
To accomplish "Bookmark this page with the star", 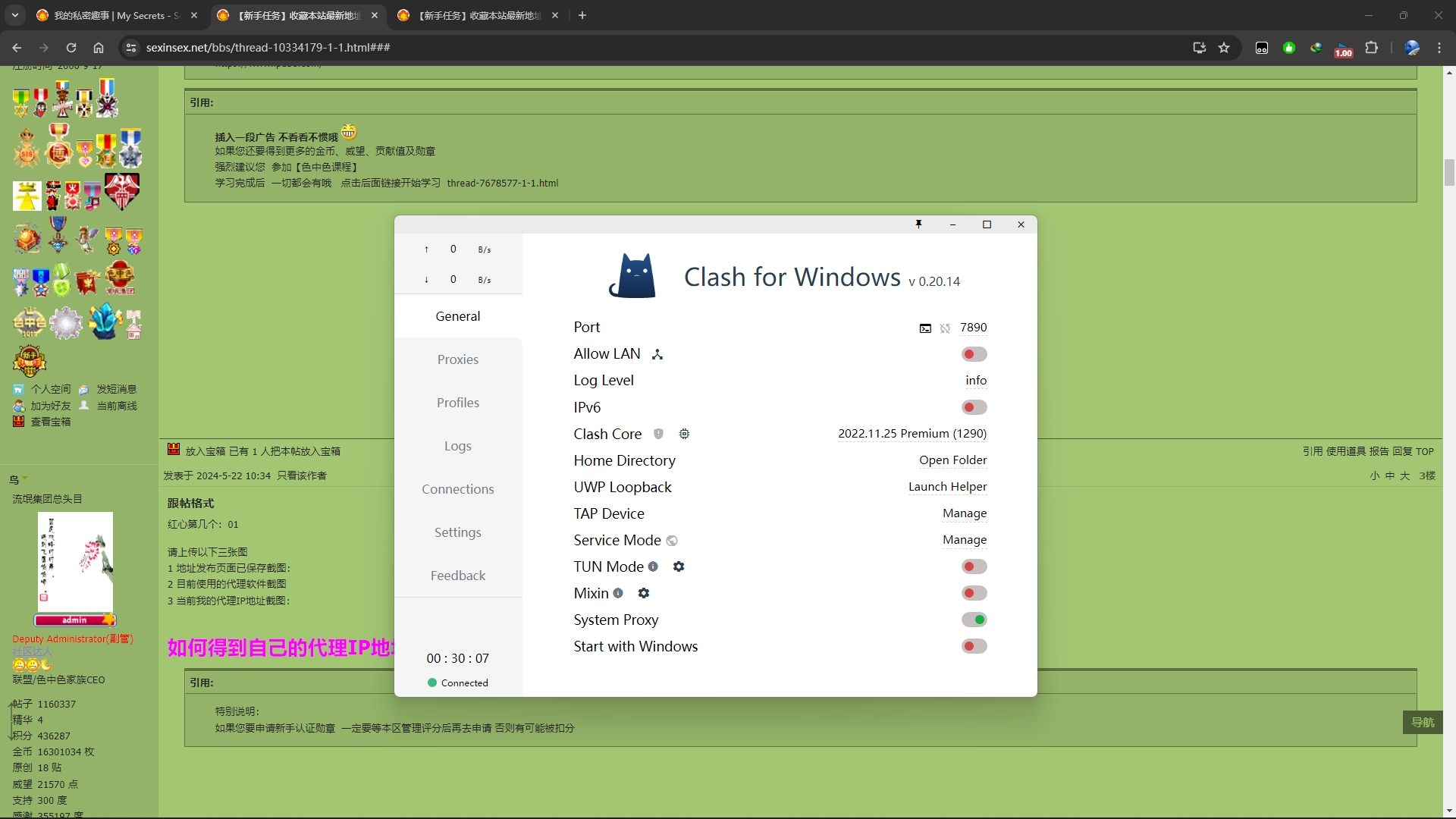I will [x=1224, y=48].
